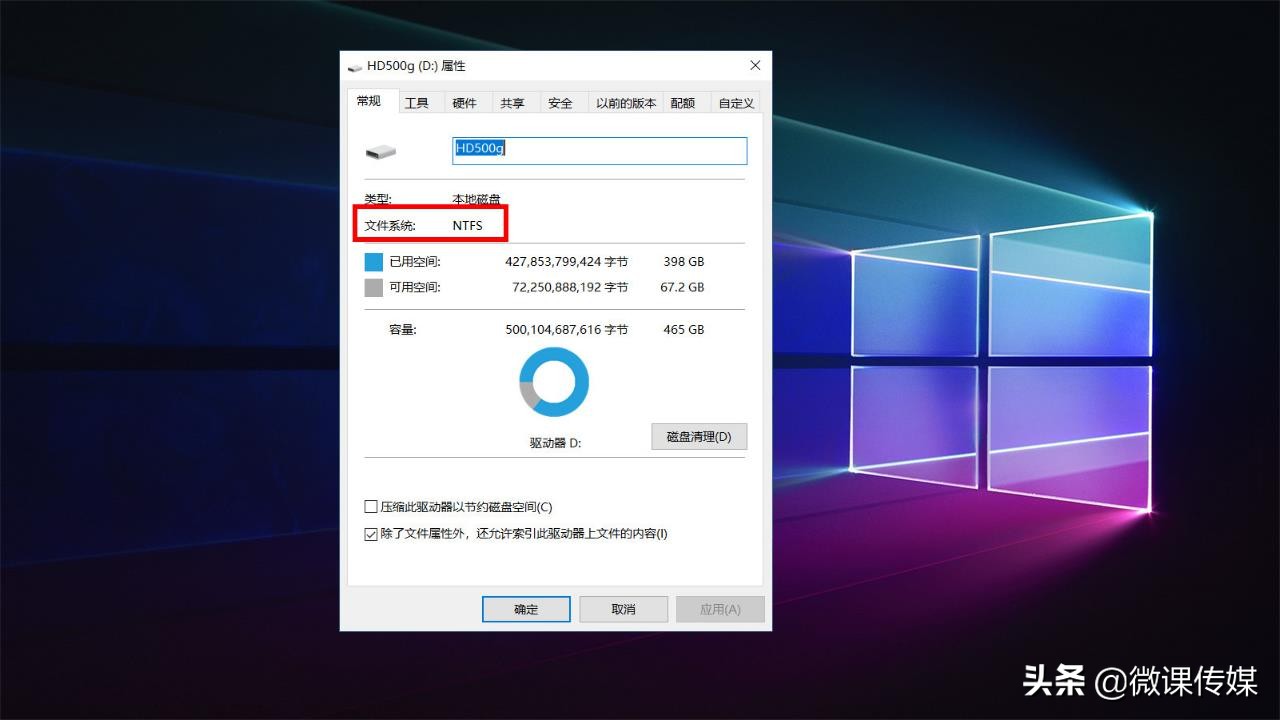
Task: Click the HD500g drive name field
Action: [x=600, y=150]
